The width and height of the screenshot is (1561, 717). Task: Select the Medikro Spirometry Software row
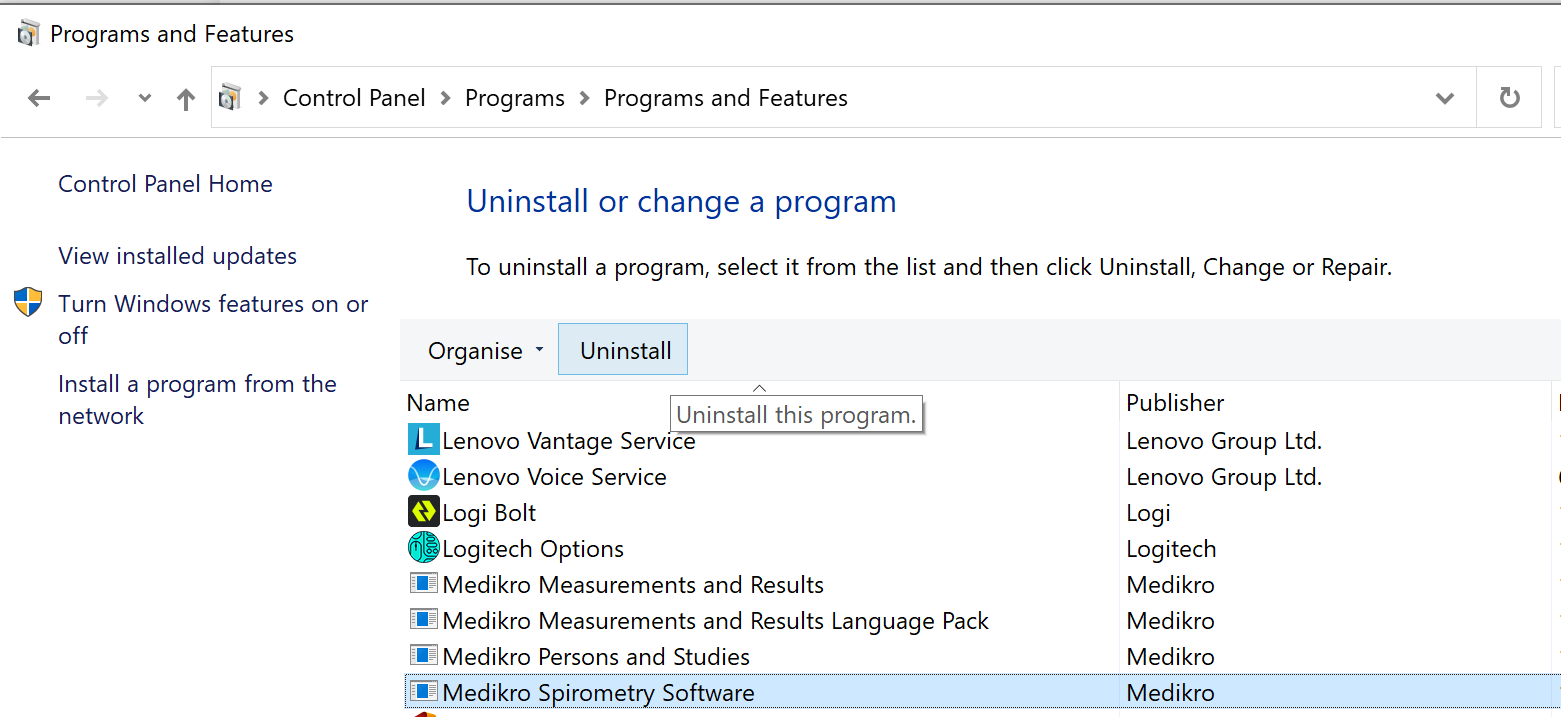(598, 692)
